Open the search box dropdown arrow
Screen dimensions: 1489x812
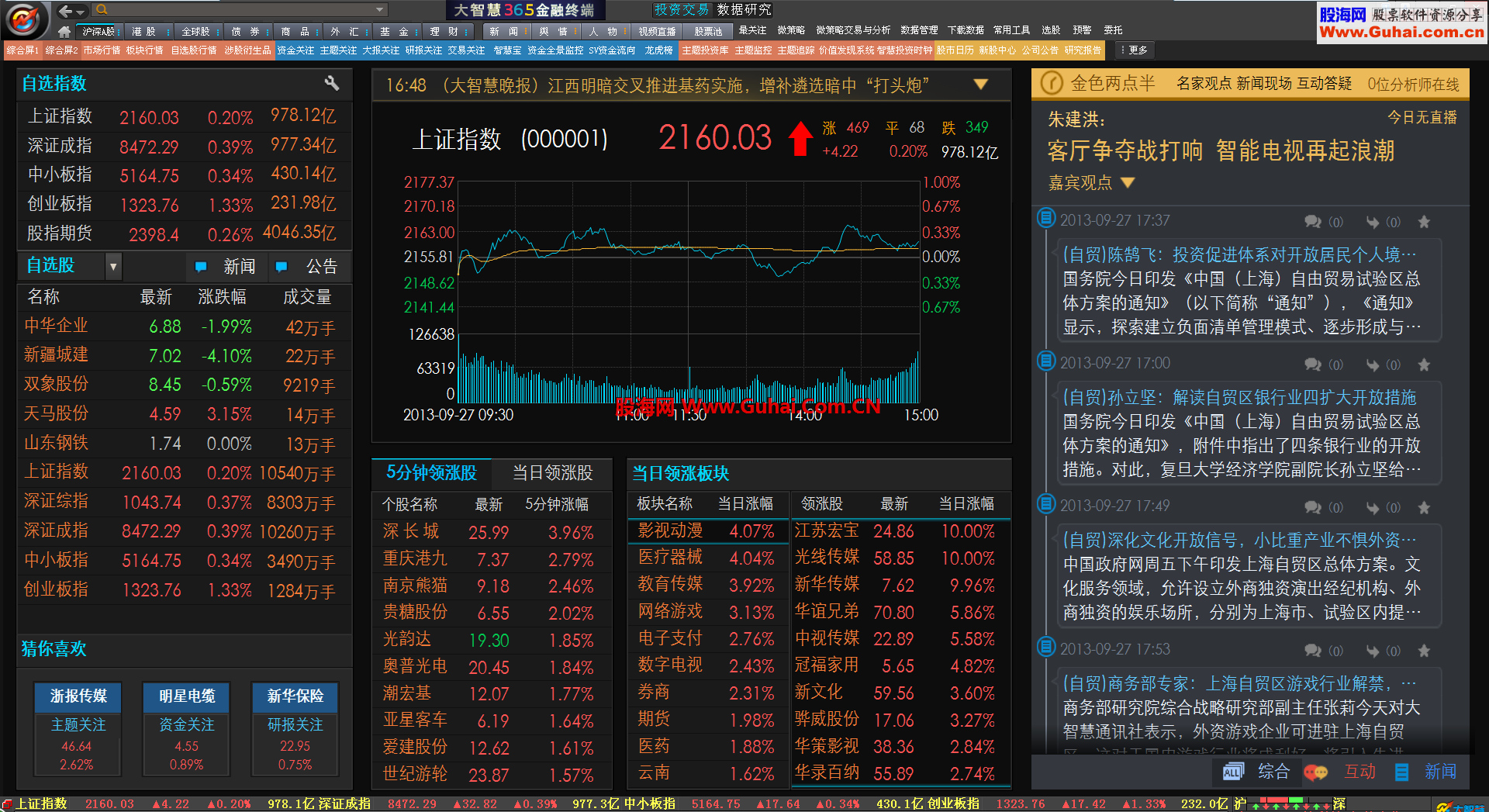379,10
